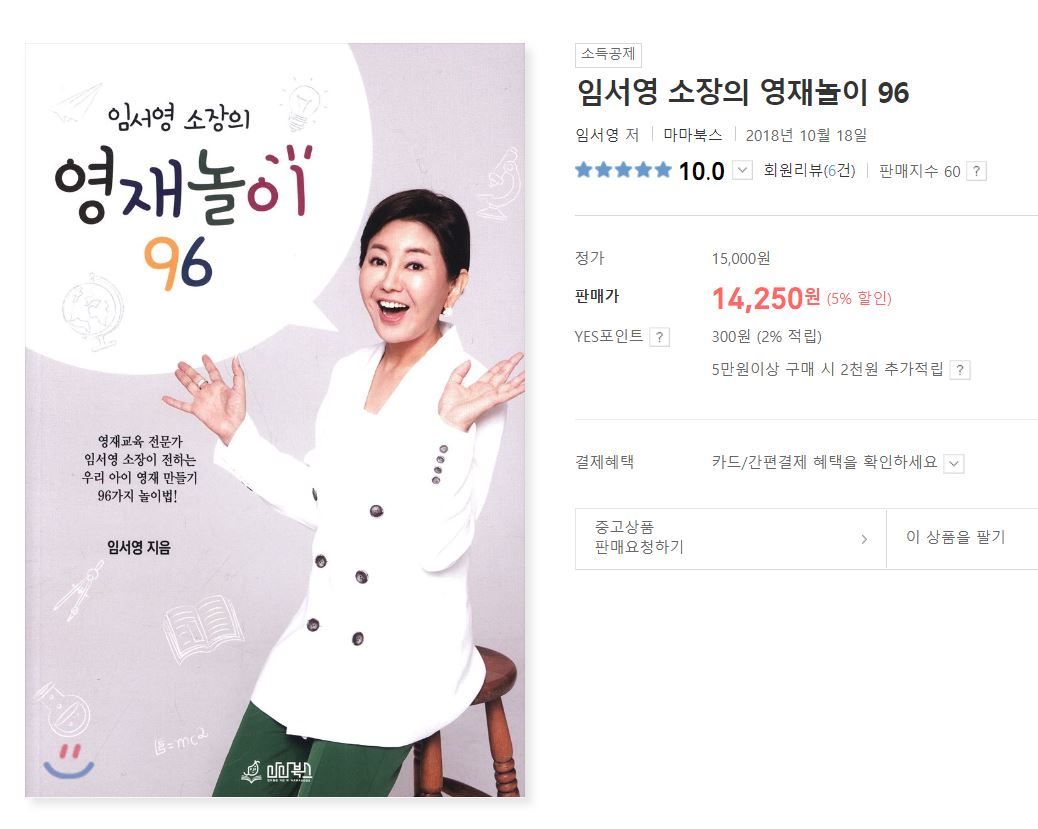This screenshot has width=1038, height=829.
Task: Open publisher link 마마북스
Action: click(x=692, y=135)
